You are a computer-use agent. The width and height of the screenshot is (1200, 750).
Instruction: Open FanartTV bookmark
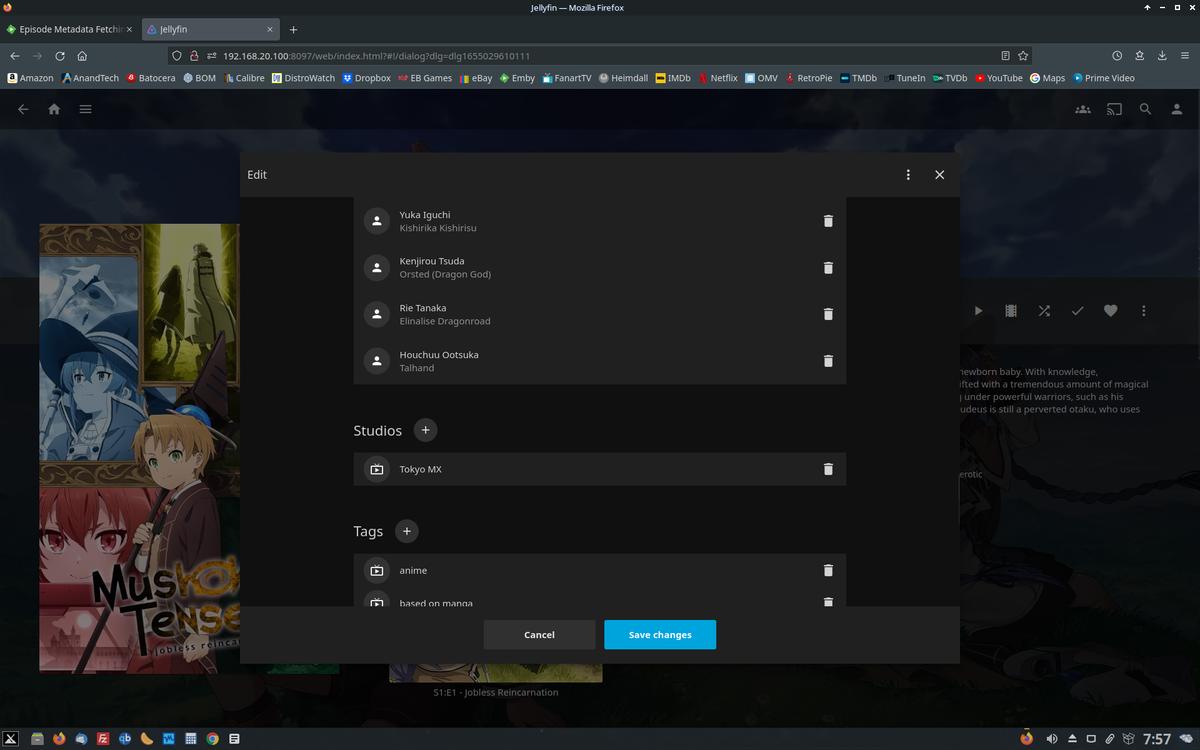[567, 78]
